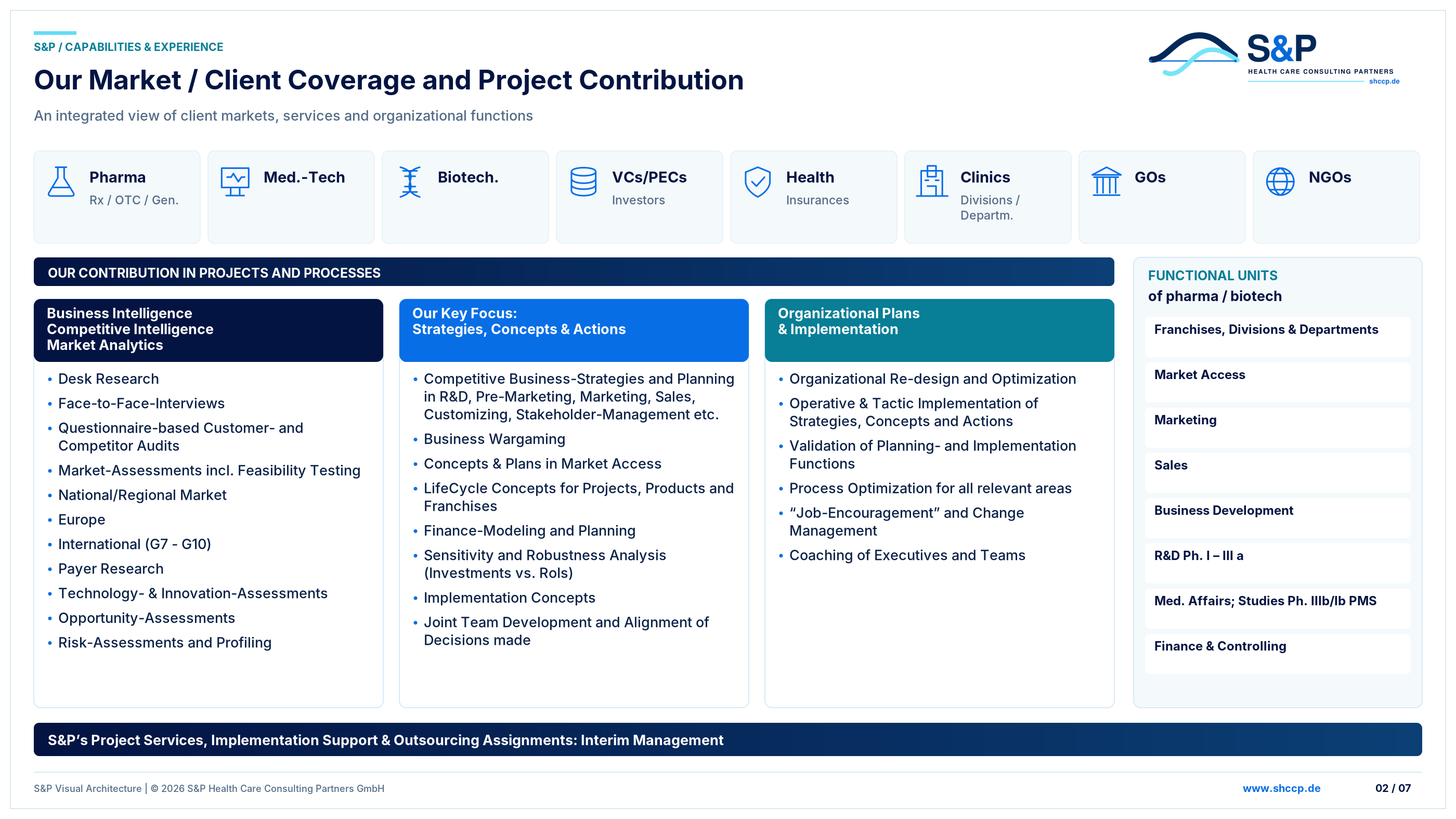Click Concepts & Plans in Market Access
This screenshot has height=819, width=1456.
tap(542, 463)
